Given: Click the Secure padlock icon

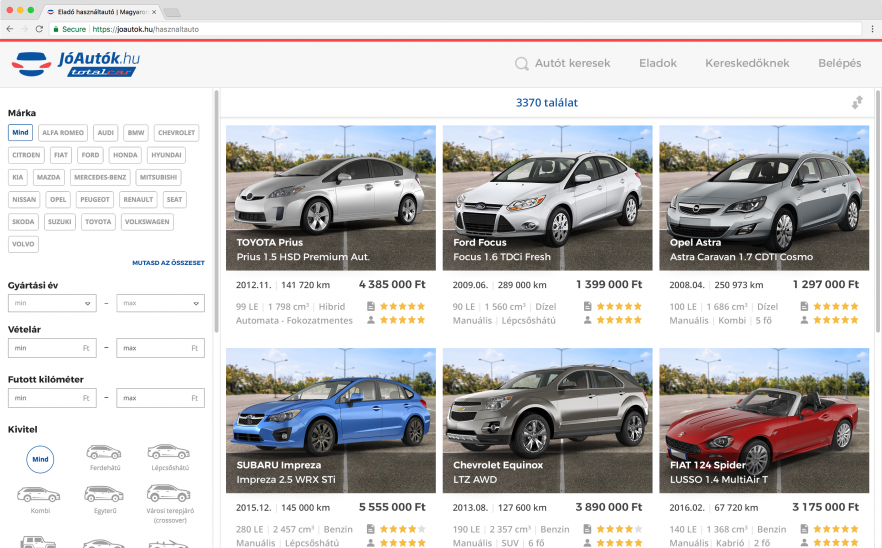Looking at the screenshot, I should tap(56, 29).
